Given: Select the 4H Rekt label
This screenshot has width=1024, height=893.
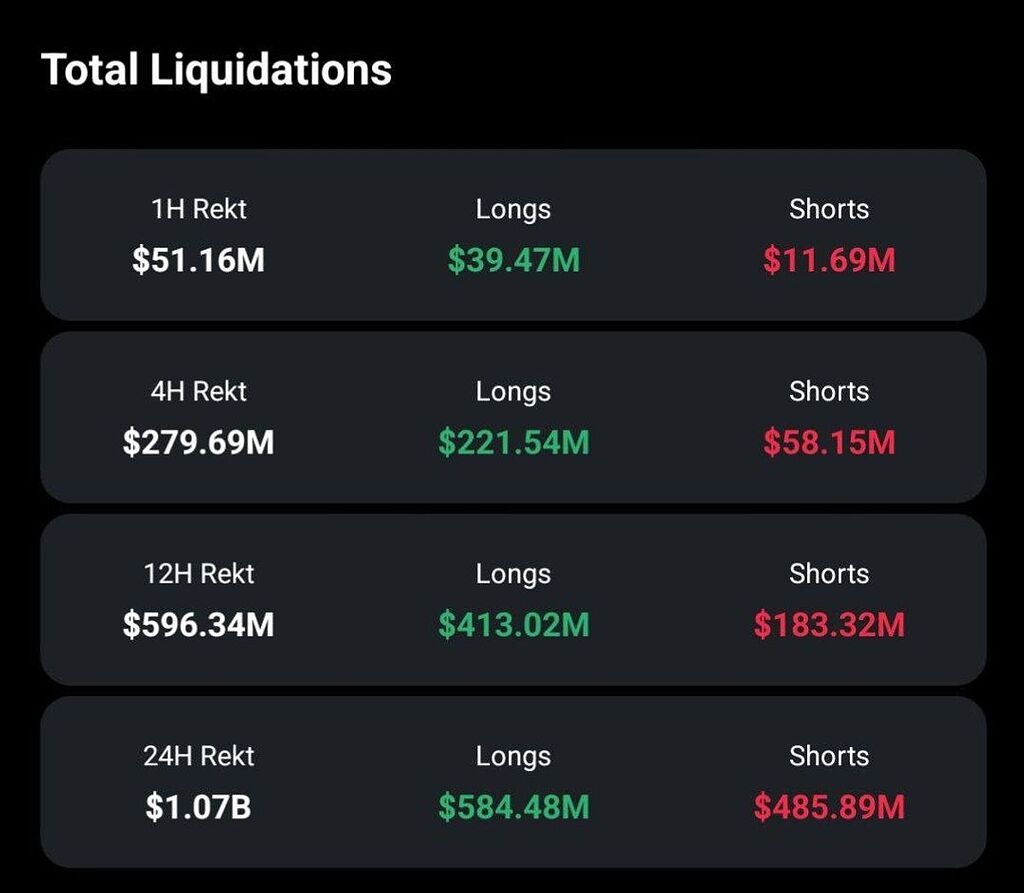Looking at the screenshot, I should click(x=200, y=391).
